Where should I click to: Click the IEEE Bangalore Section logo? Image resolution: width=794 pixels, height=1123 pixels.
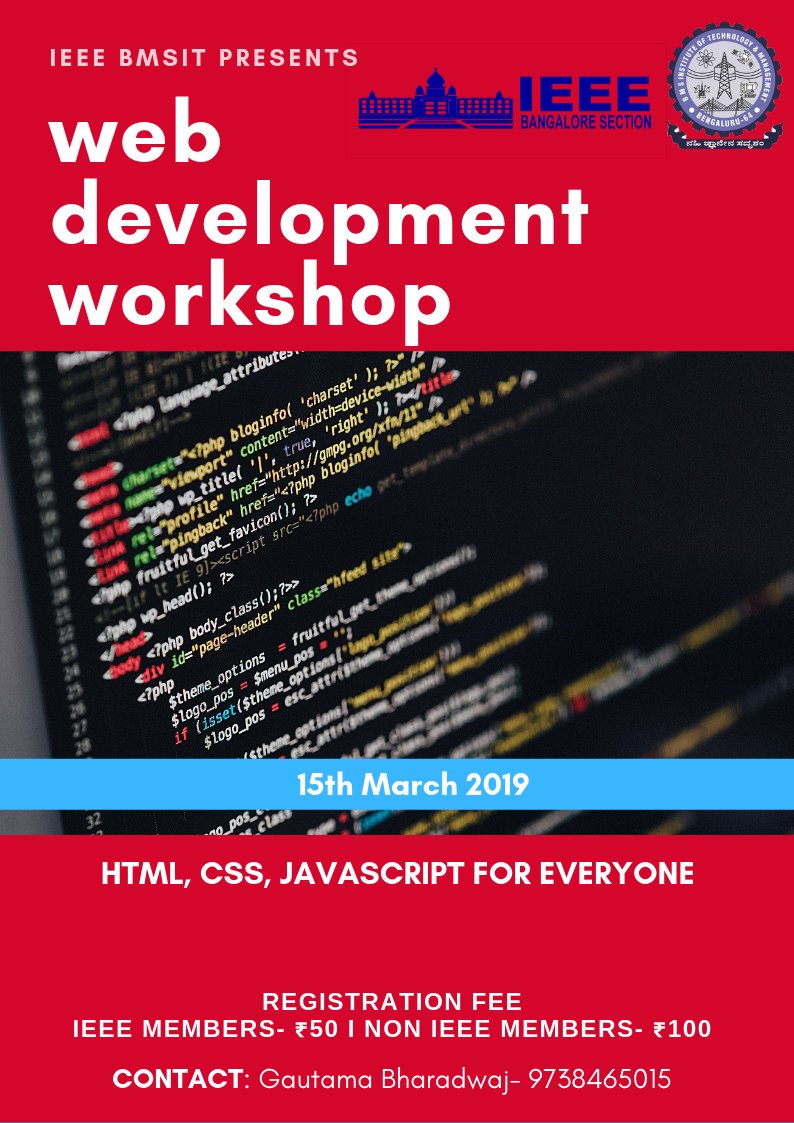505,99
